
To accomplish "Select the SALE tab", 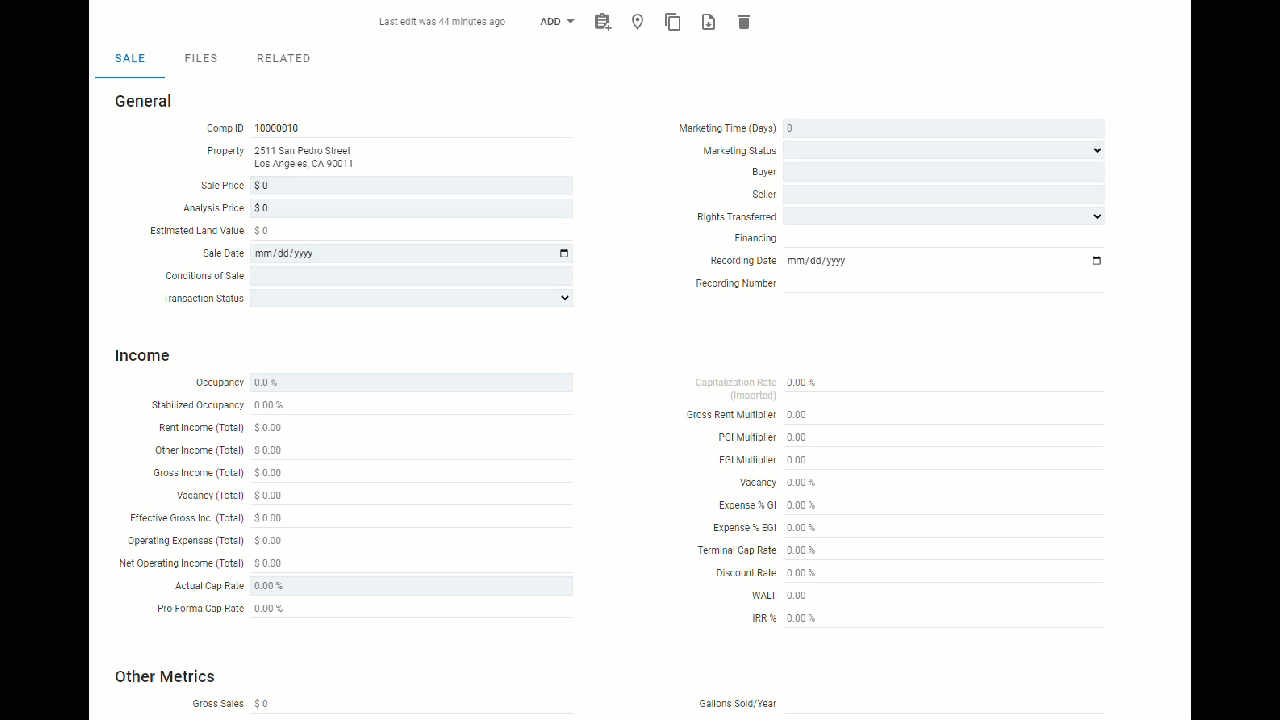I will [x=129, y=58].
